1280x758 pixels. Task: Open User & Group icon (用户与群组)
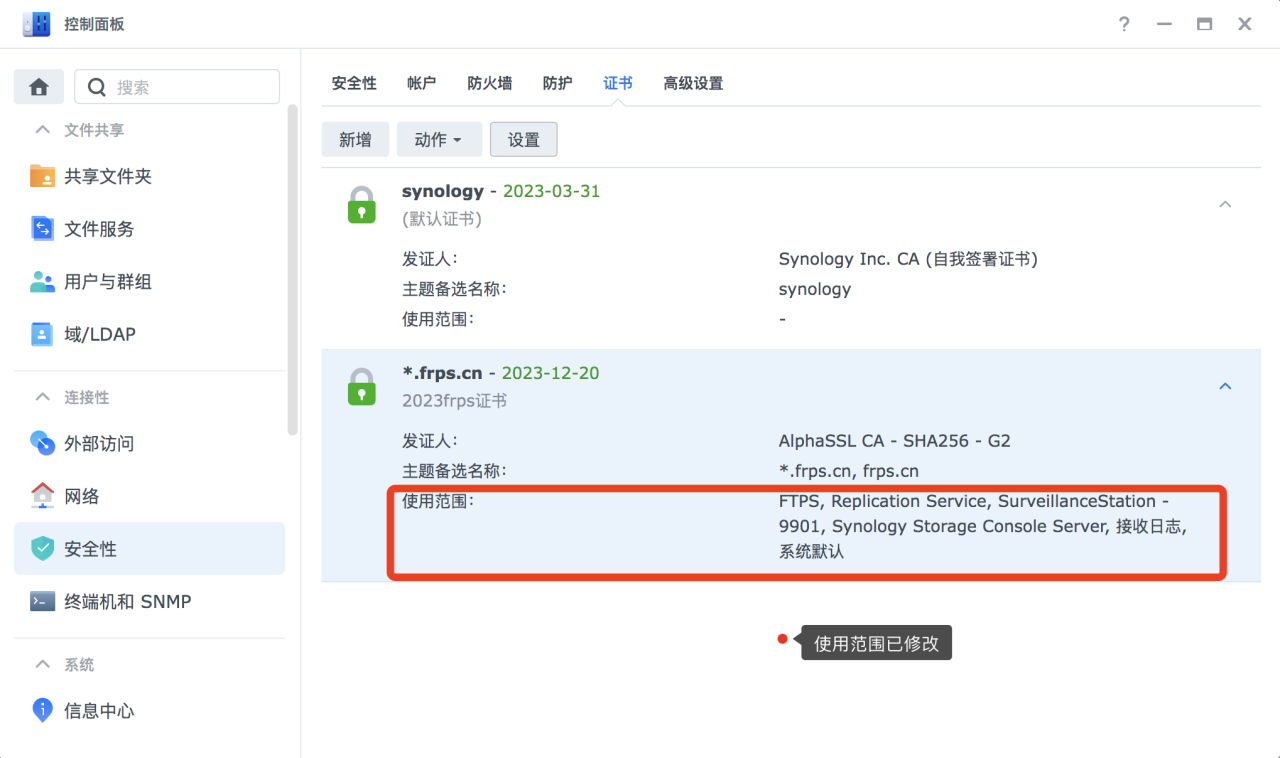coord(42,282)
